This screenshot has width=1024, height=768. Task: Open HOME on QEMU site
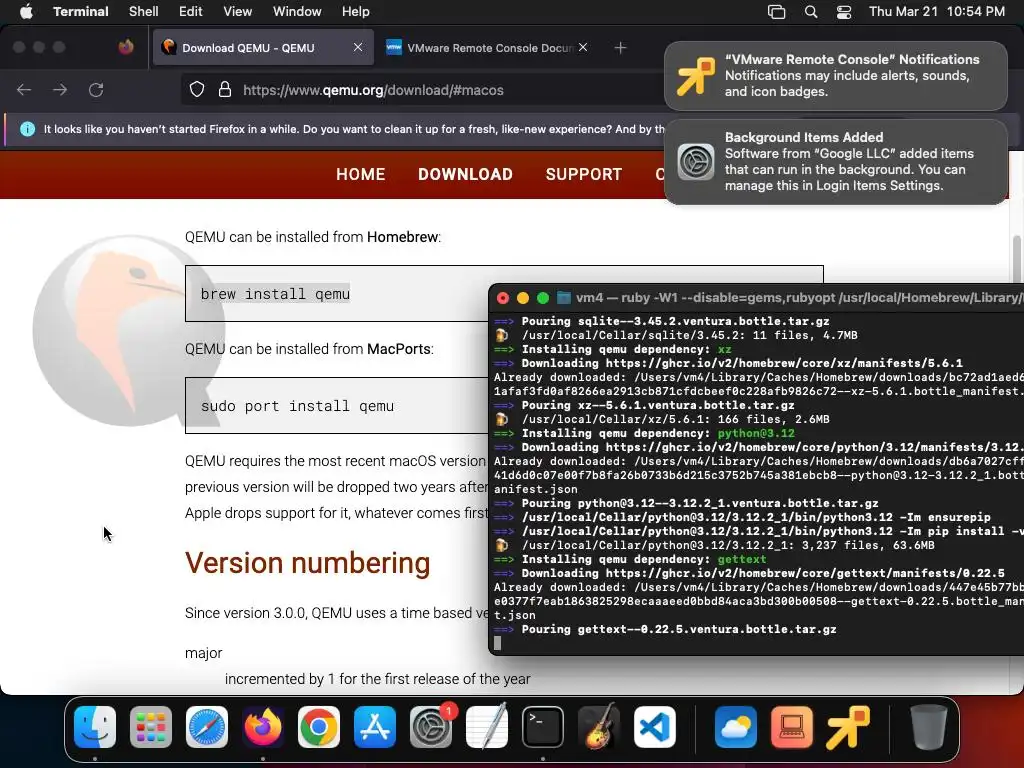360,174
